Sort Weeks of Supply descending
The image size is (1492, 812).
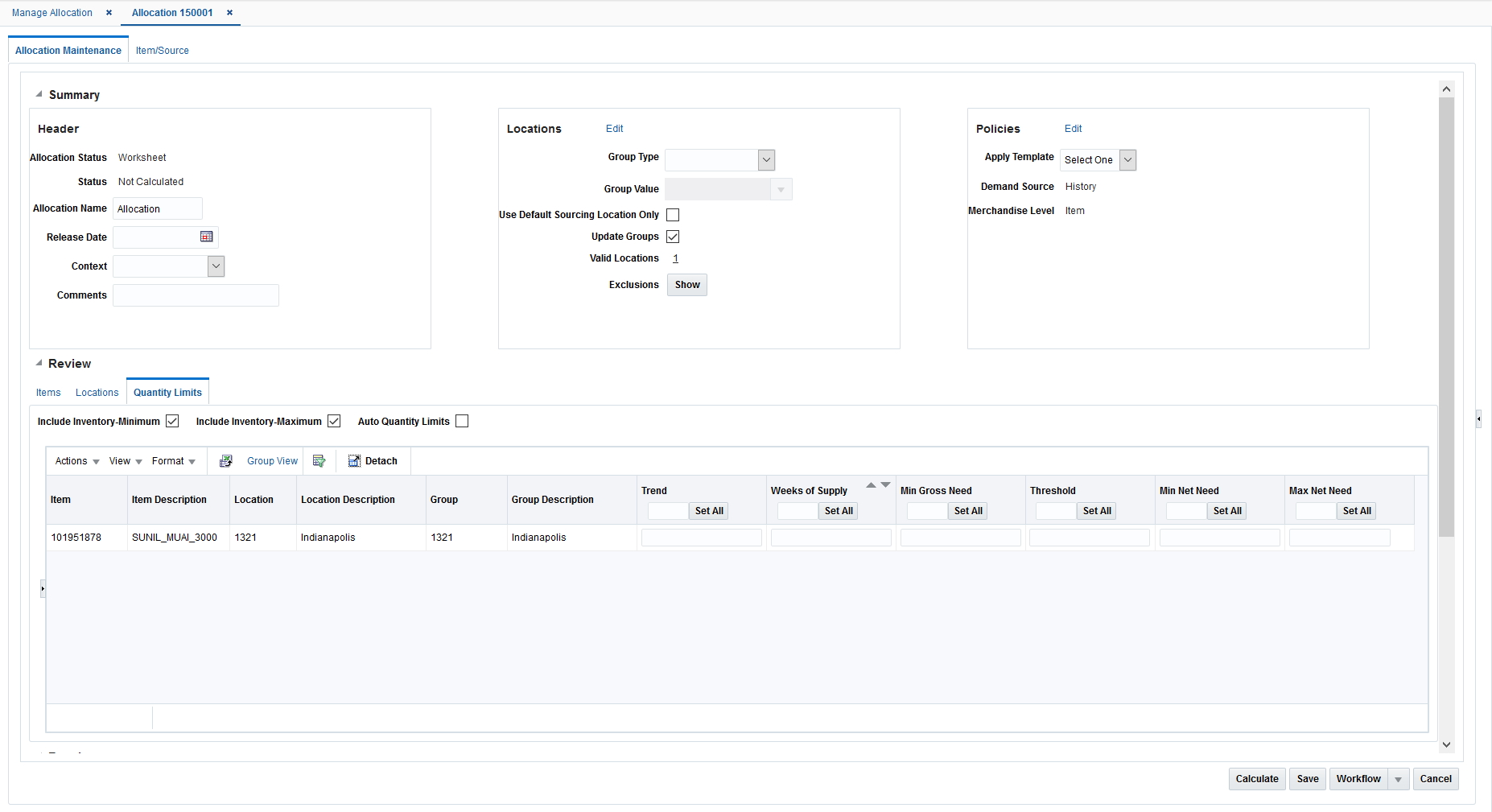[x=885, y=484]
